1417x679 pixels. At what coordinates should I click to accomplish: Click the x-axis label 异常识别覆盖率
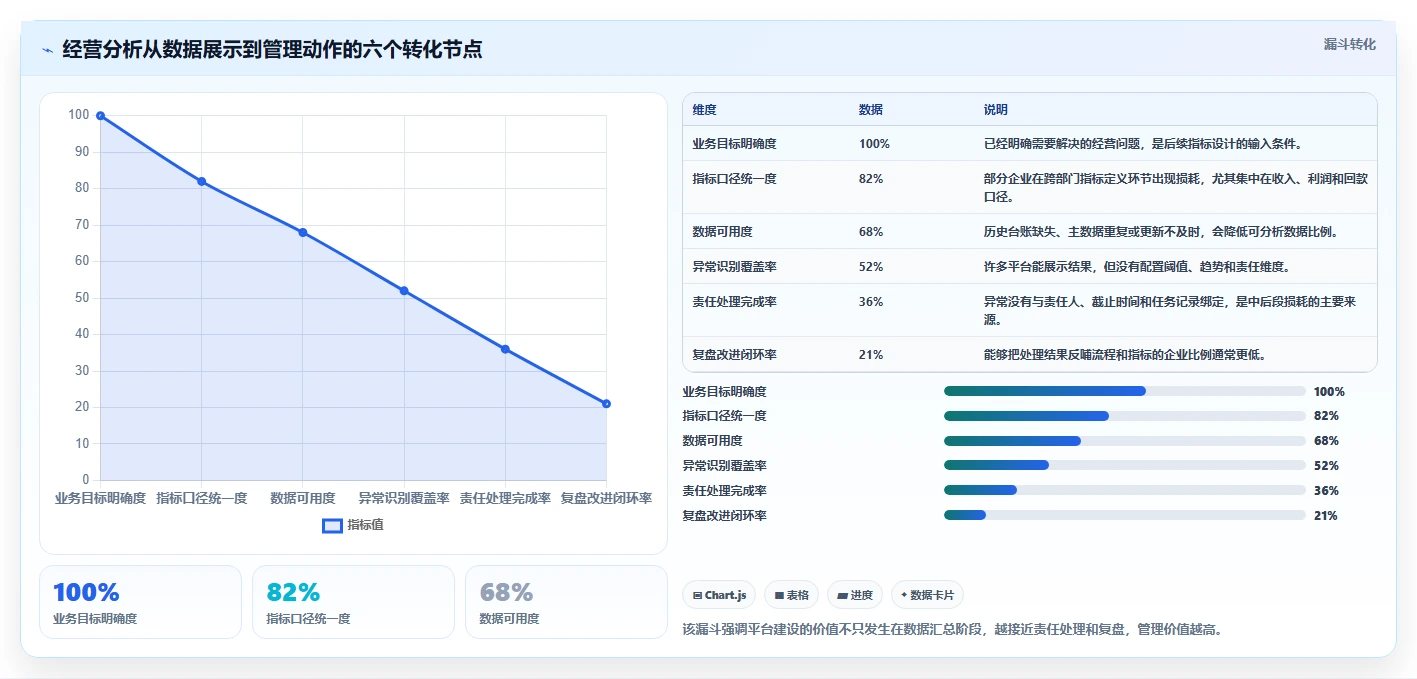tap(404, 498)
